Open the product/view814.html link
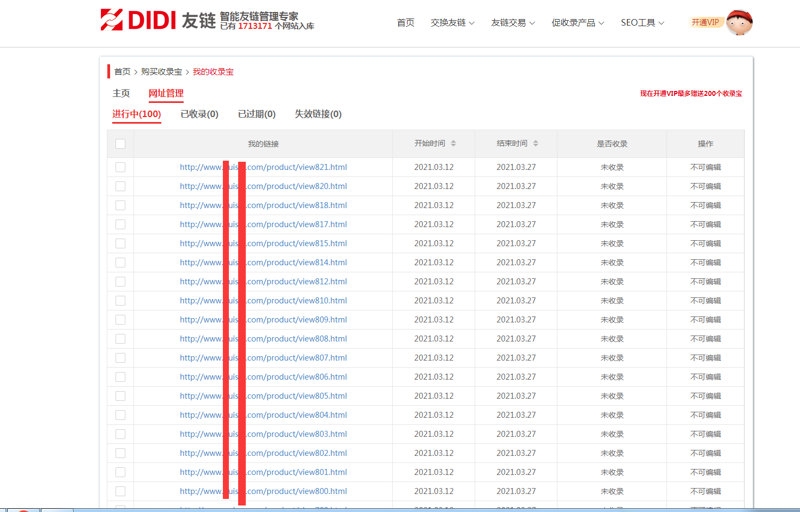This screenshot has height=512, width=800. tap(263, 263)
